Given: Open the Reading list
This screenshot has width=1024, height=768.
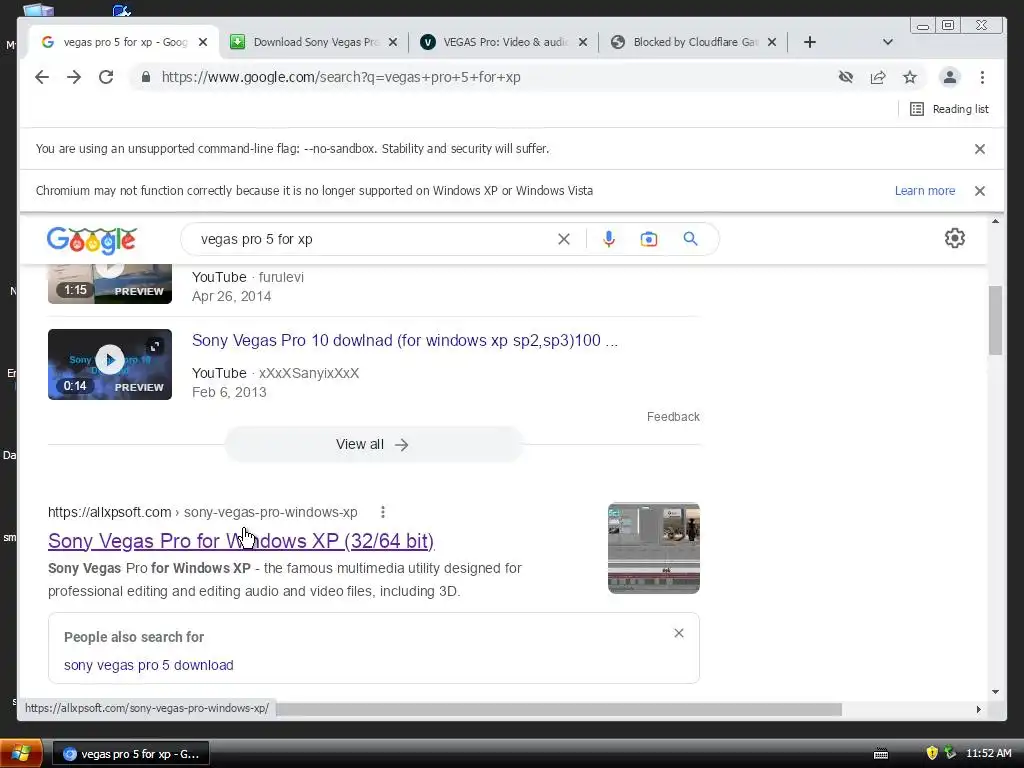Looking at the screenshot, I should [x=949, y=109].
